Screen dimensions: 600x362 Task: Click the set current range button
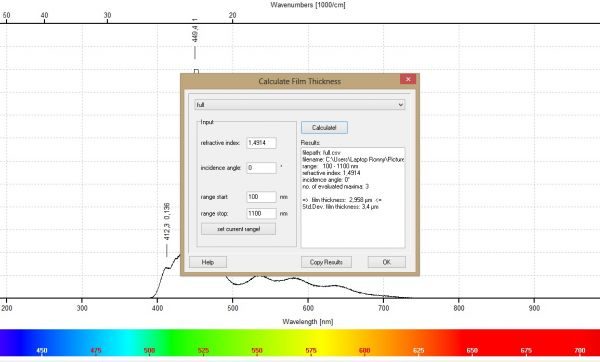(238, 229)
